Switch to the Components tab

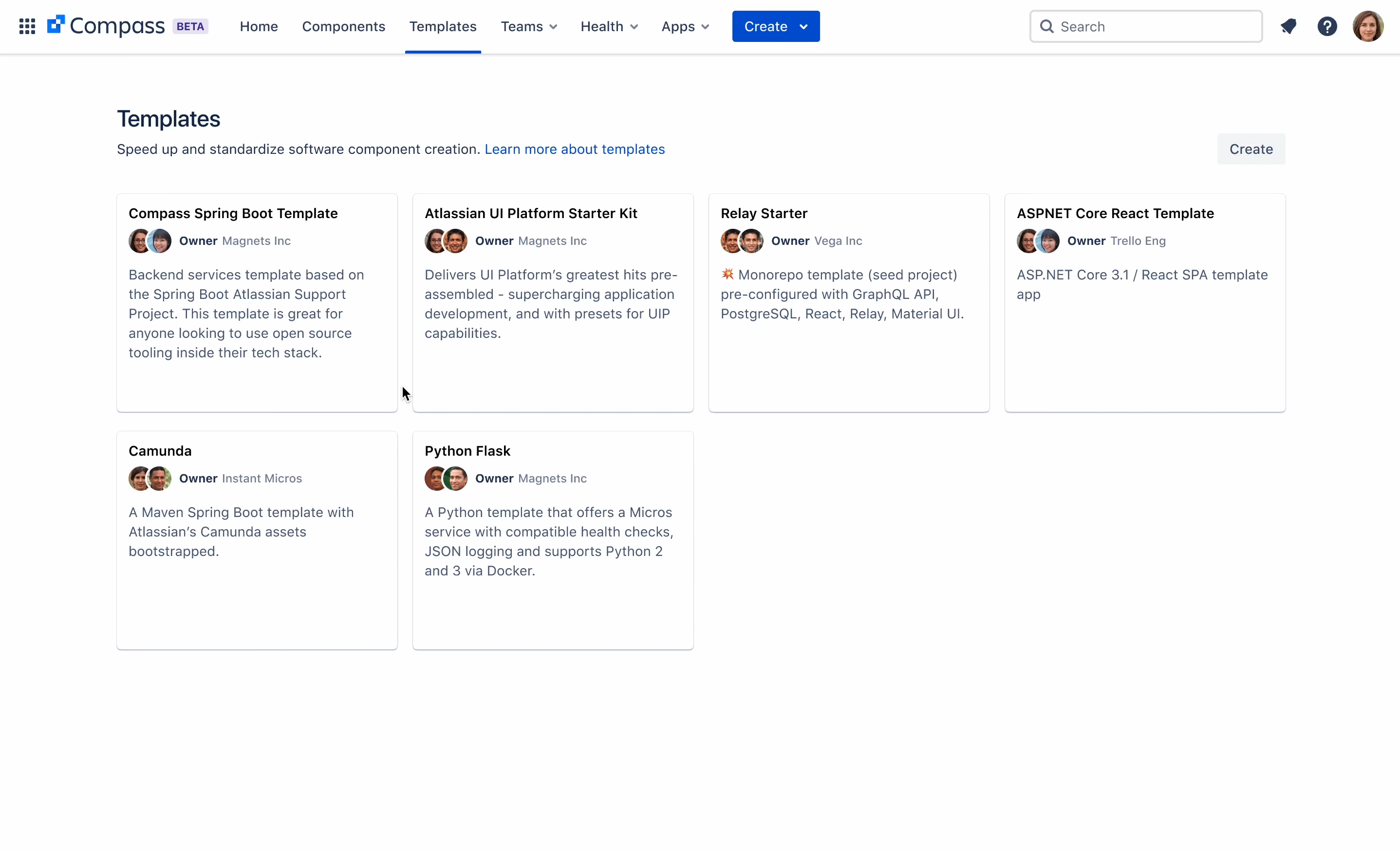344,26
